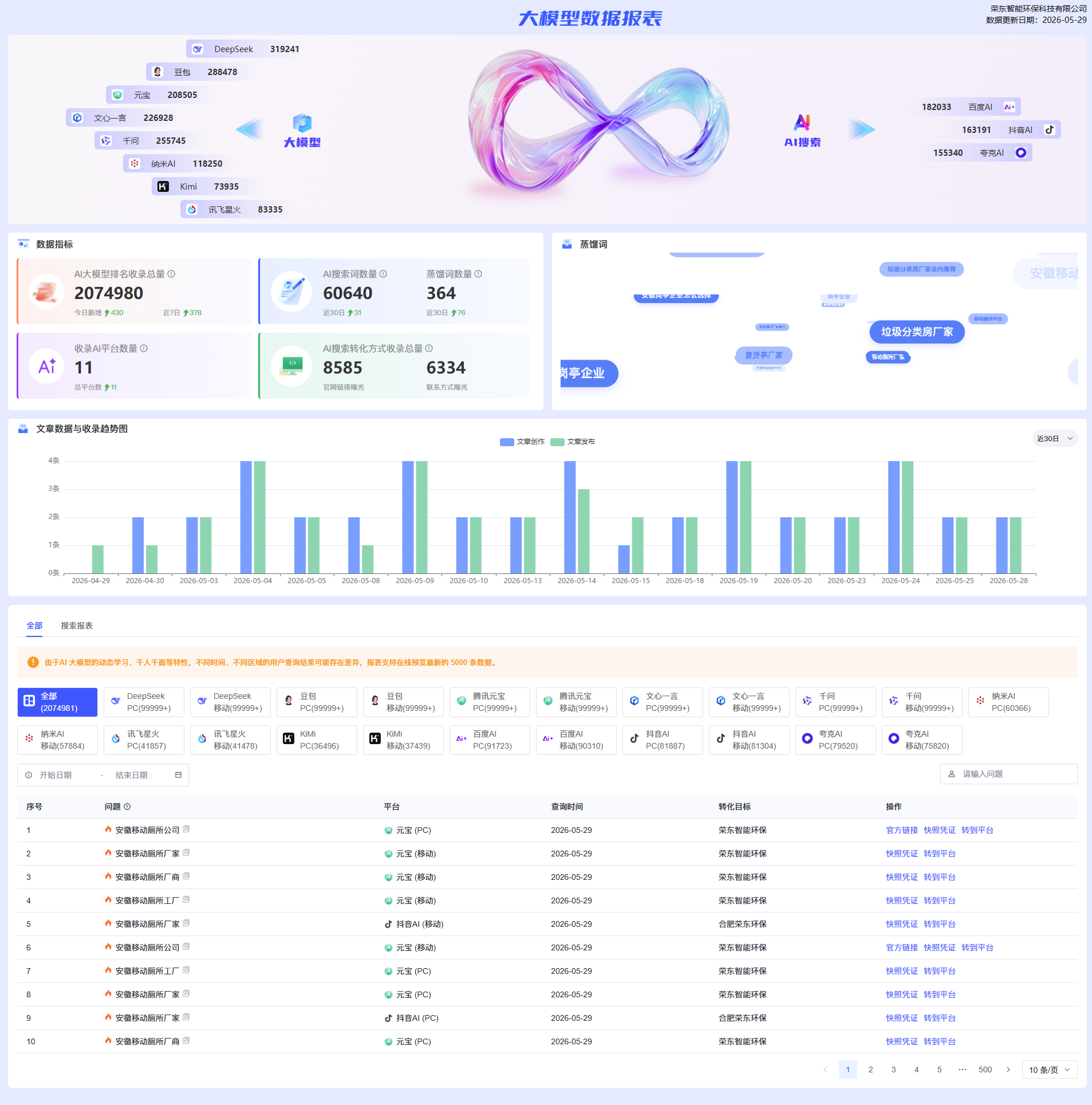This screenshot has width=1092, height=1105.
Task: Filter by 百度AI PC(91723)
Action: click(x=490, y=740)
